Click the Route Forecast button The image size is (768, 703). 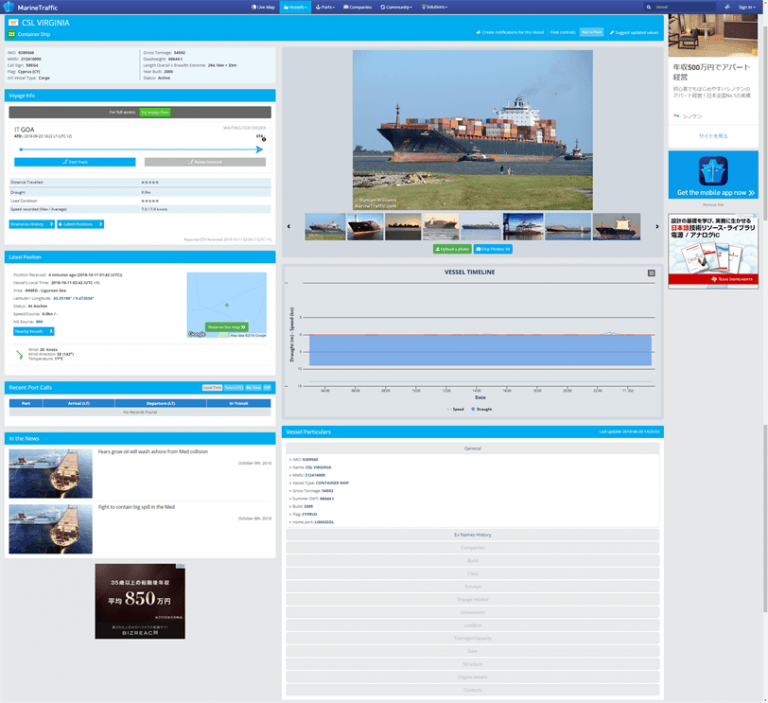click(x=205, y=162)
